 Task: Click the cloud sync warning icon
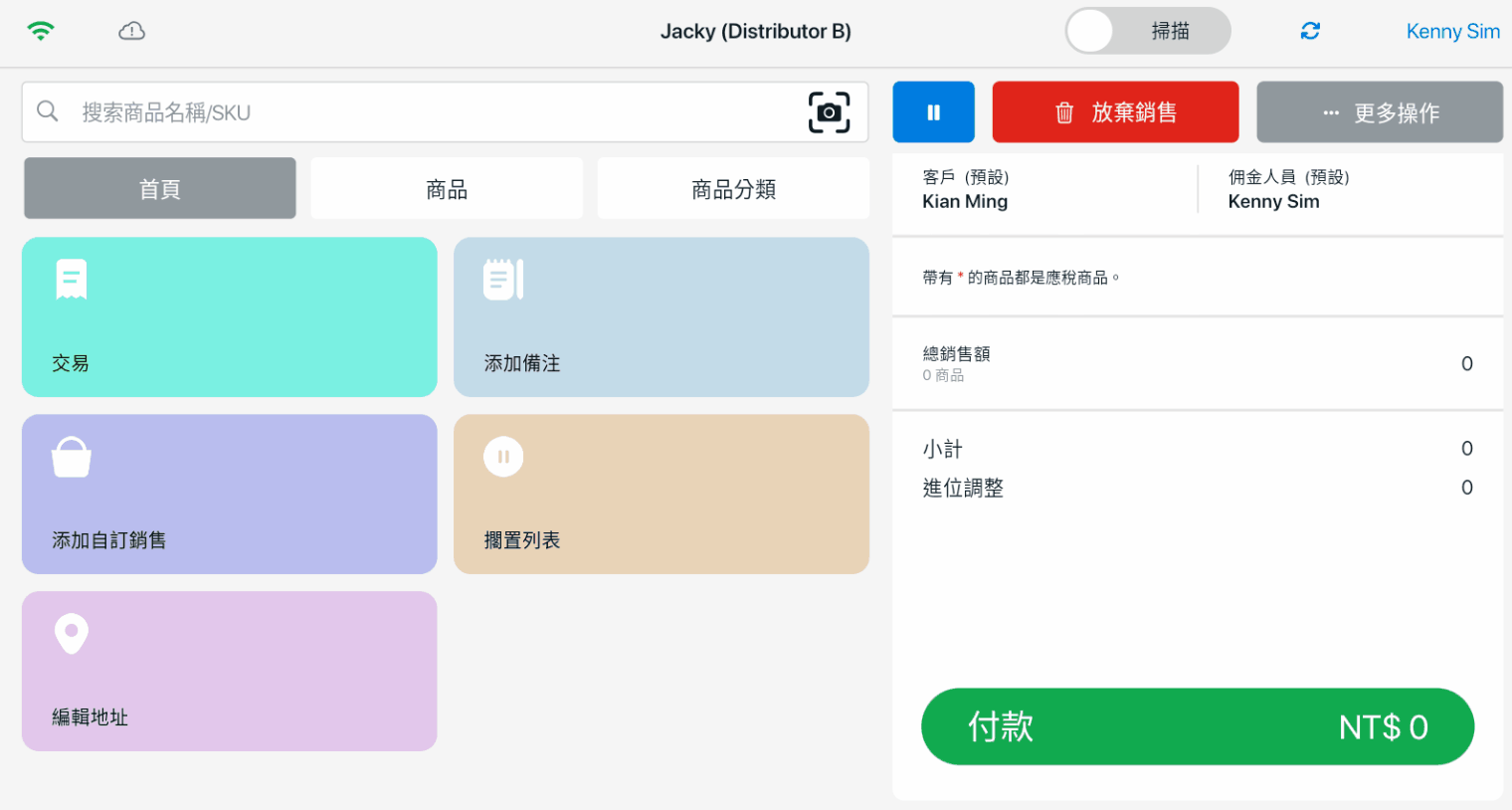pyautogui.click(x=131, y=31)
